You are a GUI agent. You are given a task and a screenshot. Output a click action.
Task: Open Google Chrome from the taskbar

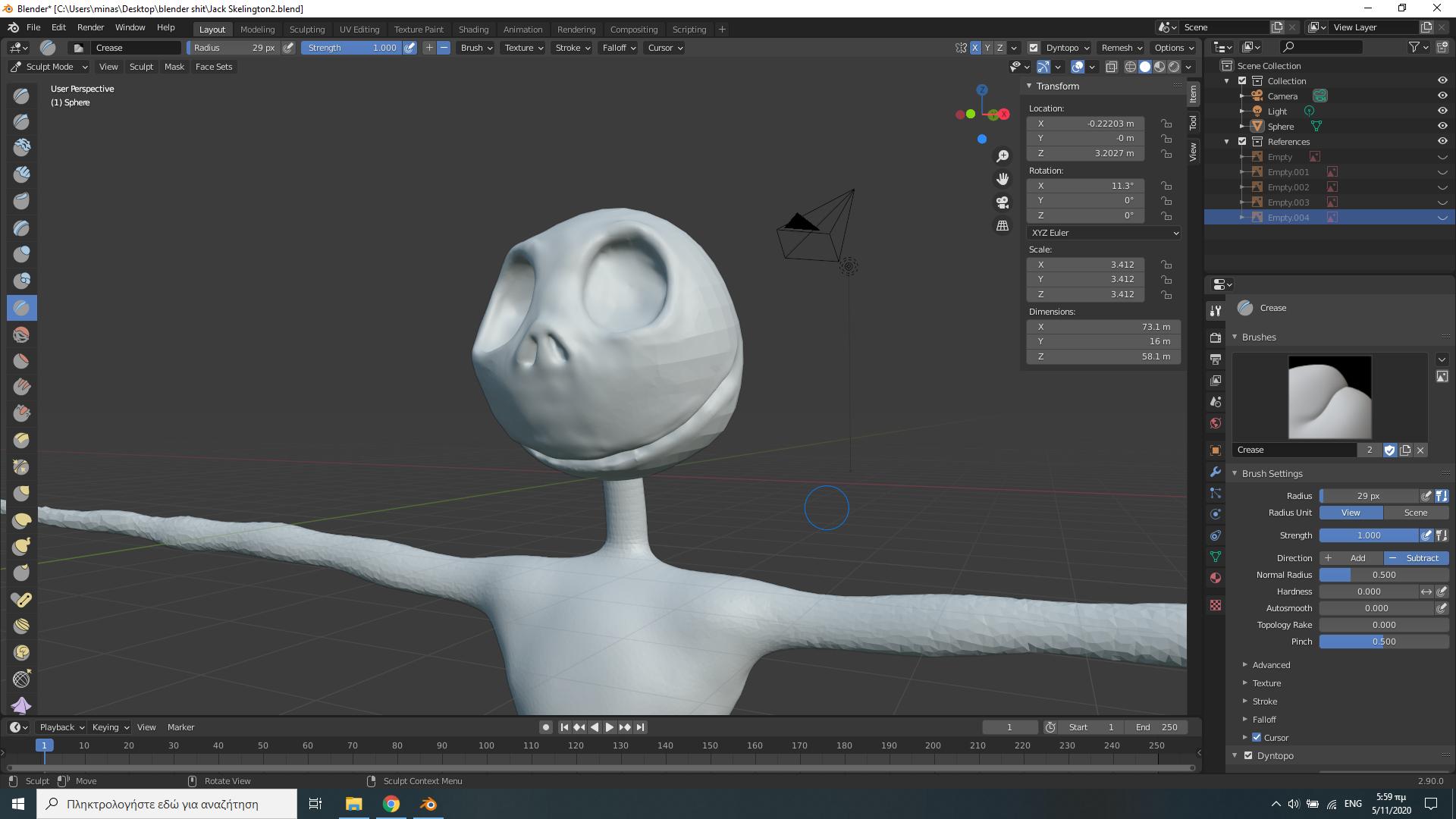pyautogui.click(x=391, y=803)
